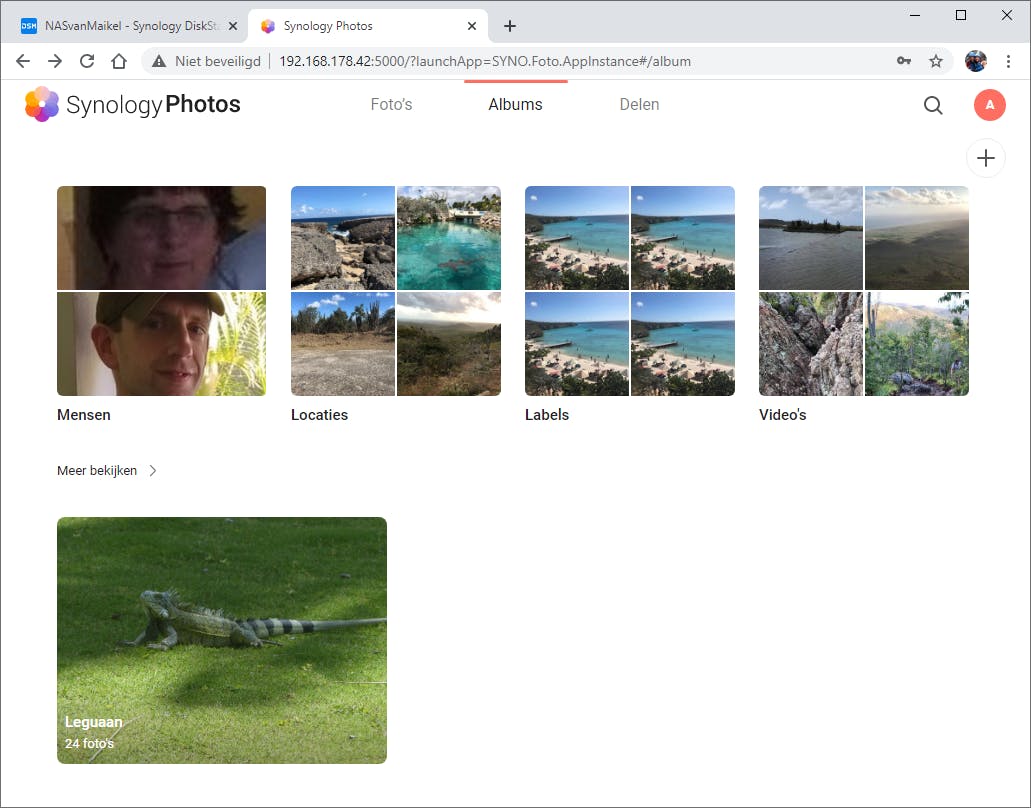Screen dimensions: 1031x808
Task: Click the plus button to create album
Action: pyautogui.click(x=986, y=158)
